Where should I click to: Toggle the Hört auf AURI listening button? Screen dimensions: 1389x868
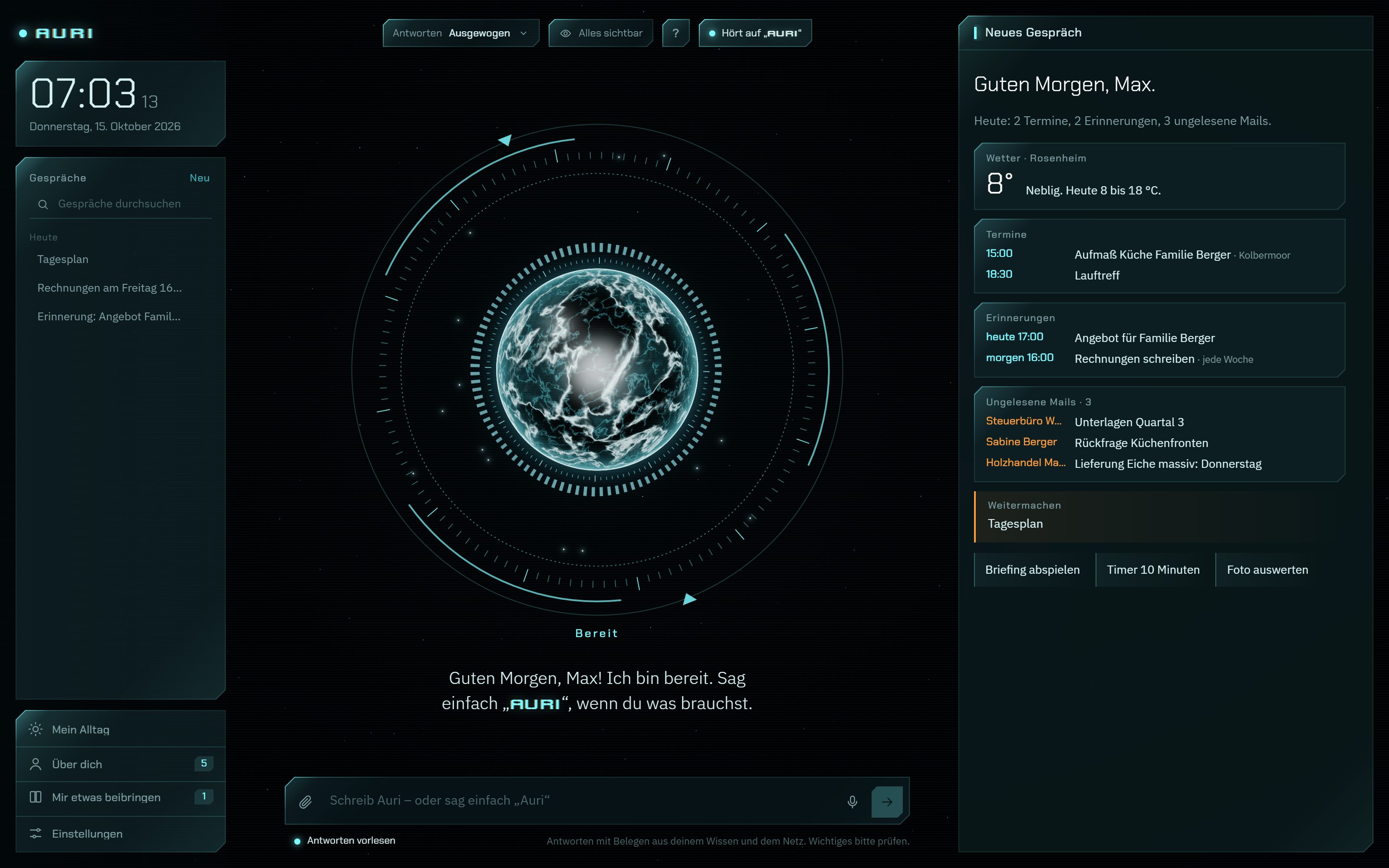tap(755, 33)
